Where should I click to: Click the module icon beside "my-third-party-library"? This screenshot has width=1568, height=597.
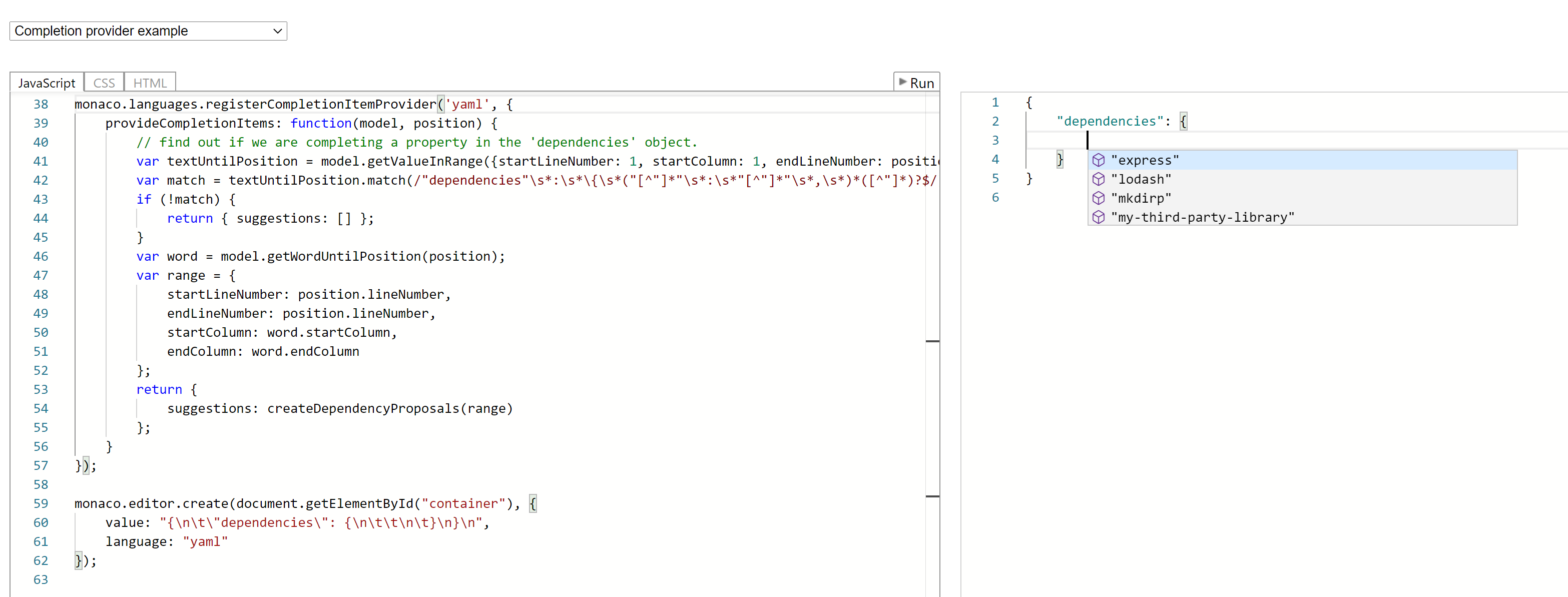point(1098,217)
